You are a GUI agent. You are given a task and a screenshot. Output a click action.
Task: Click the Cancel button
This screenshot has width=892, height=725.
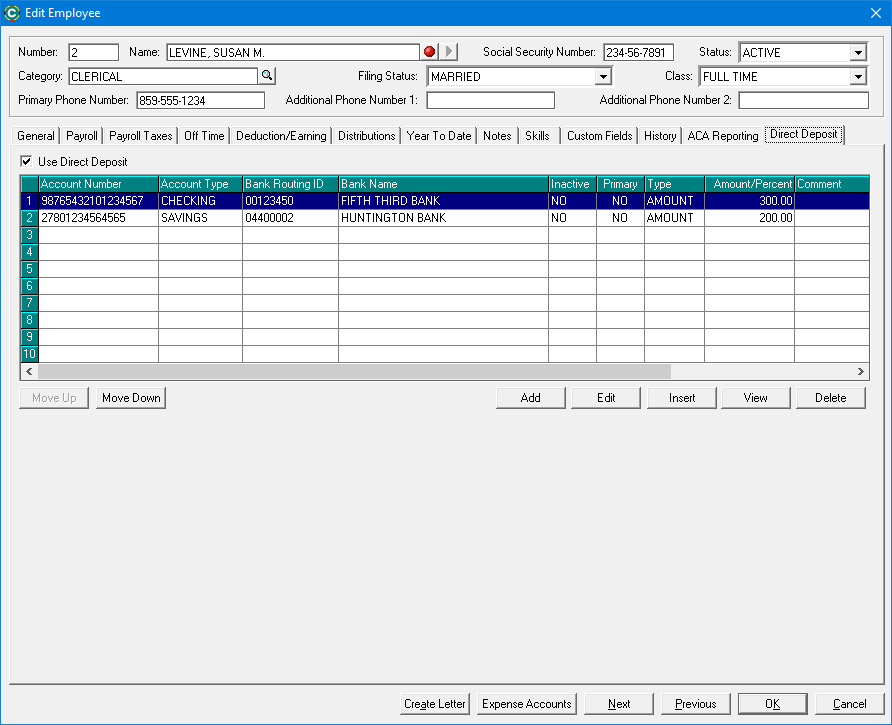[x=849, y=704]
